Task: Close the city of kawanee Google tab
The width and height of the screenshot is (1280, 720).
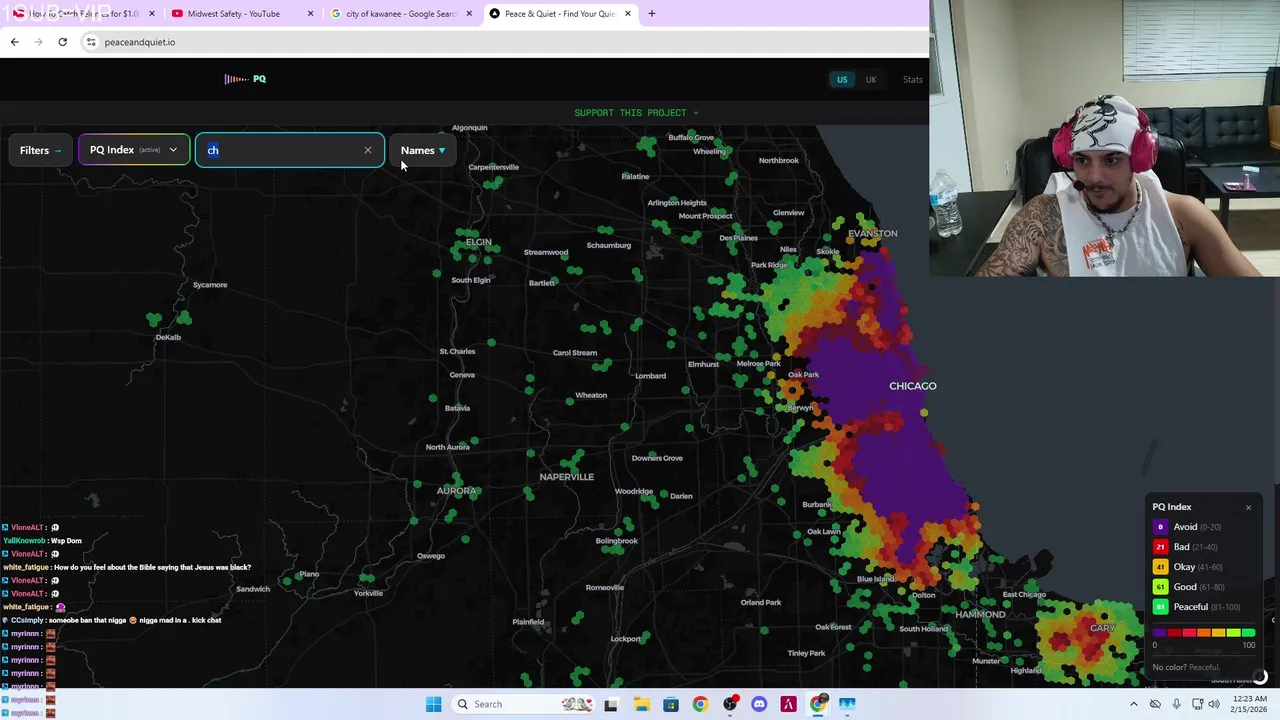Action: (x=469, y=14)
